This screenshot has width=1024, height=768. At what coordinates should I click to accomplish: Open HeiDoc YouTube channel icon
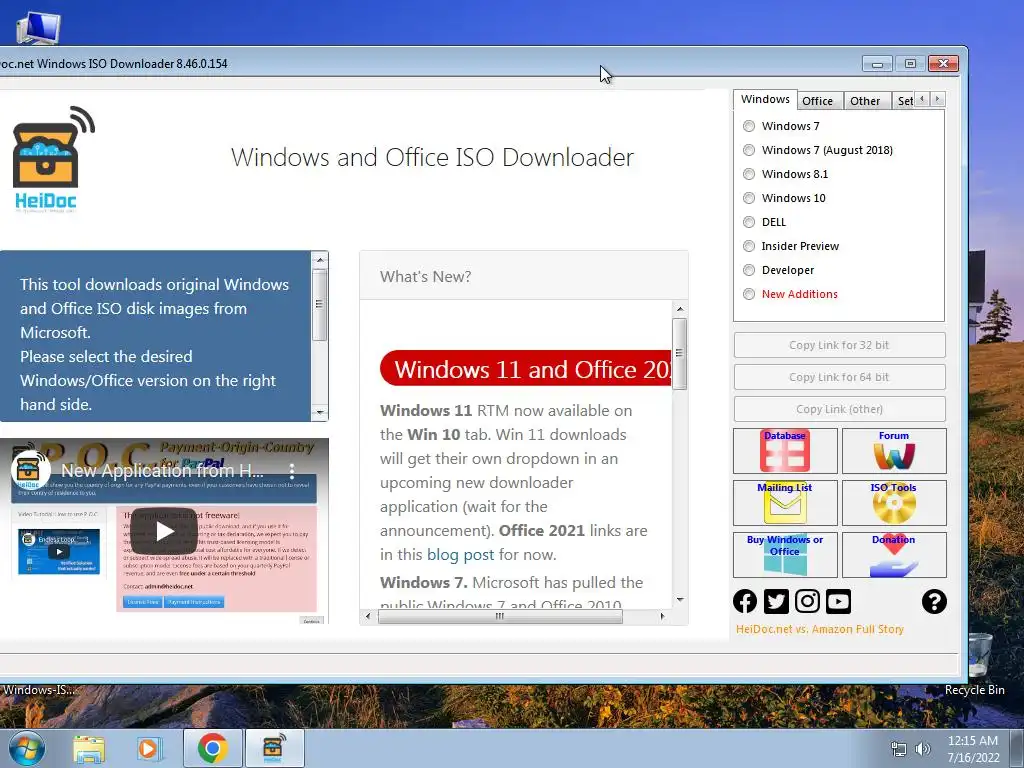839,601
